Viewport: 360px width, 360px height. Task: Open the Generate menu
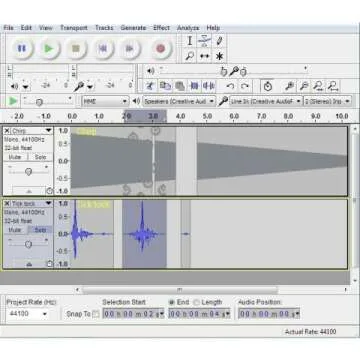(x=133, y=28)
